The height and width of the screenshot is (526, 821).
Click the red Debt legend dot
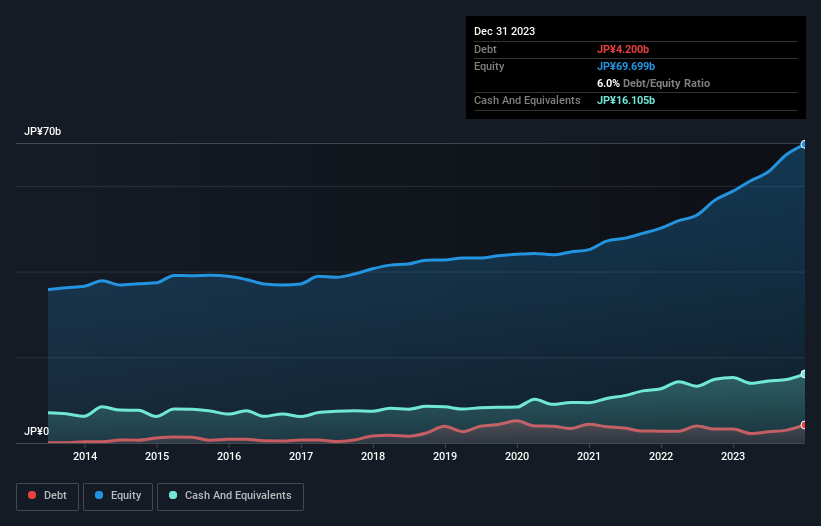click(32, 495)
